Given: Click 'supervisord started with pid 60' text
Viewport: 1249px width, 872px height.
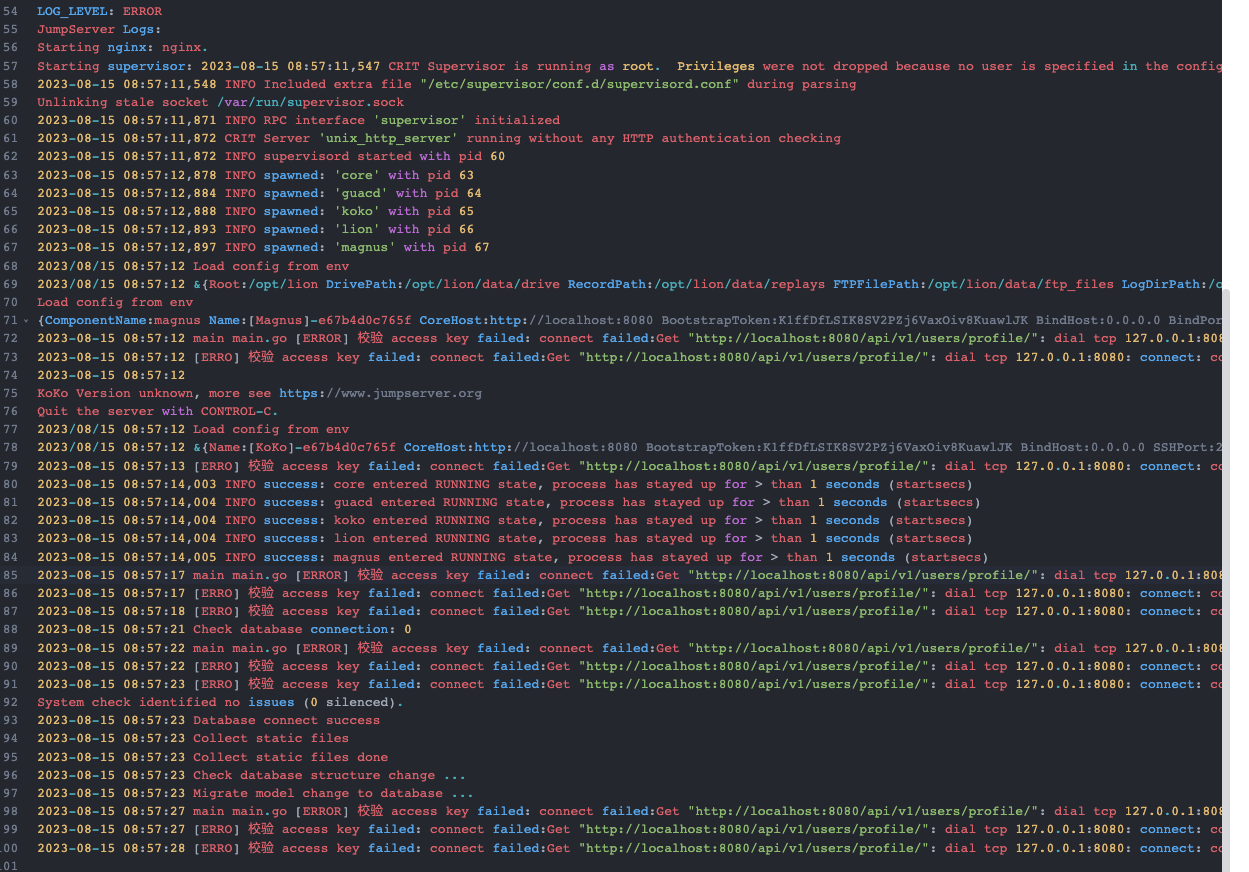Looking at the screenshot, I should click(x=384, y=157).
